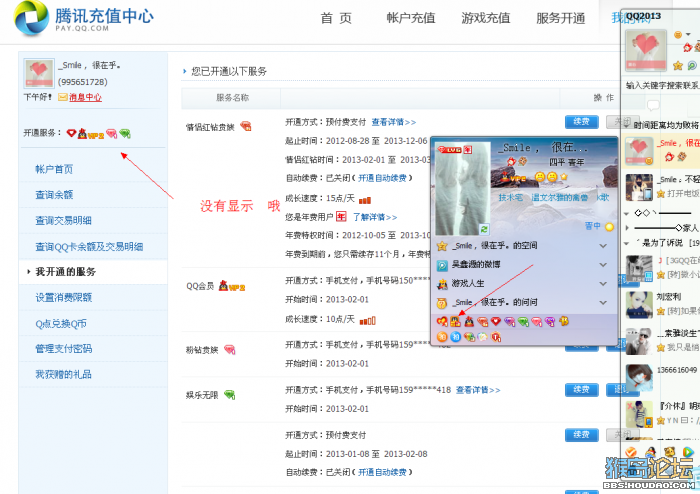Click the orange 拍 round icon in the profile card

pos(442,337)
